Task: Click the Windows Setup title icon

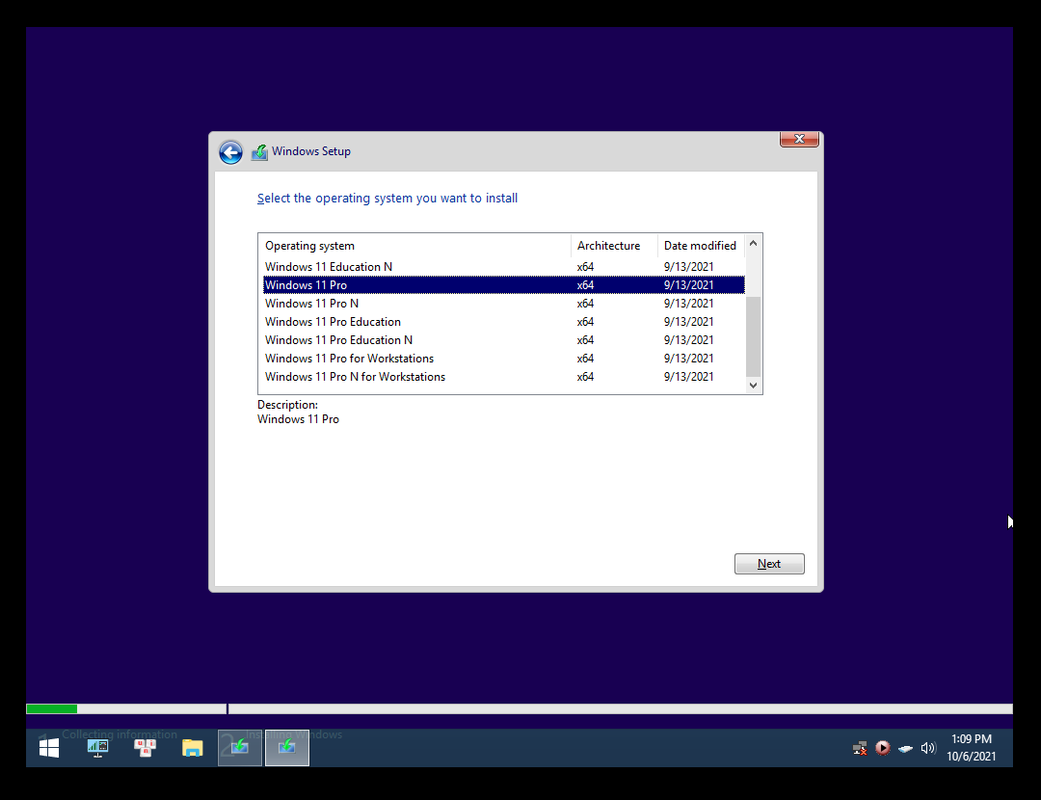Action: point(260,152)
